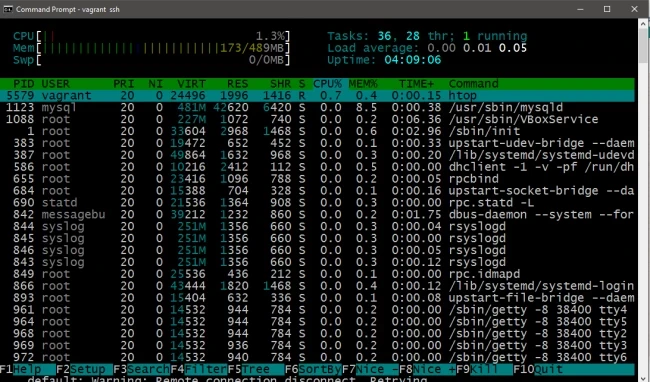Click F10 Quit to exit htop
Screen dimensions: 650x382
pos(574,369)
